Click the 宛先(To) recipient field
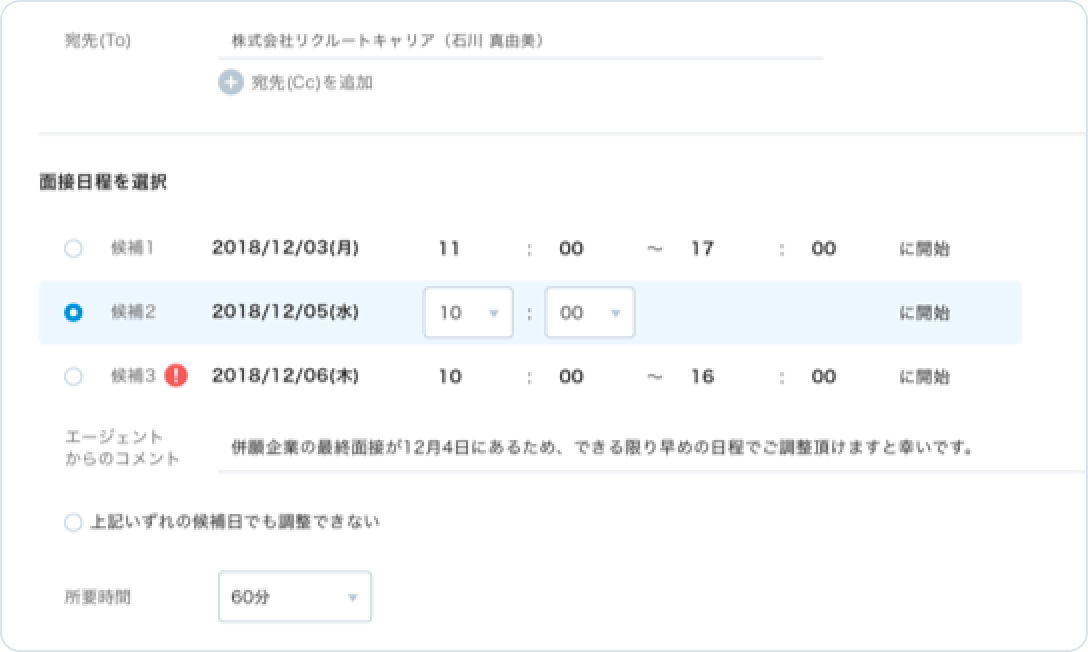This screenshot has width=1088, height=652. (x=520, y=41)
